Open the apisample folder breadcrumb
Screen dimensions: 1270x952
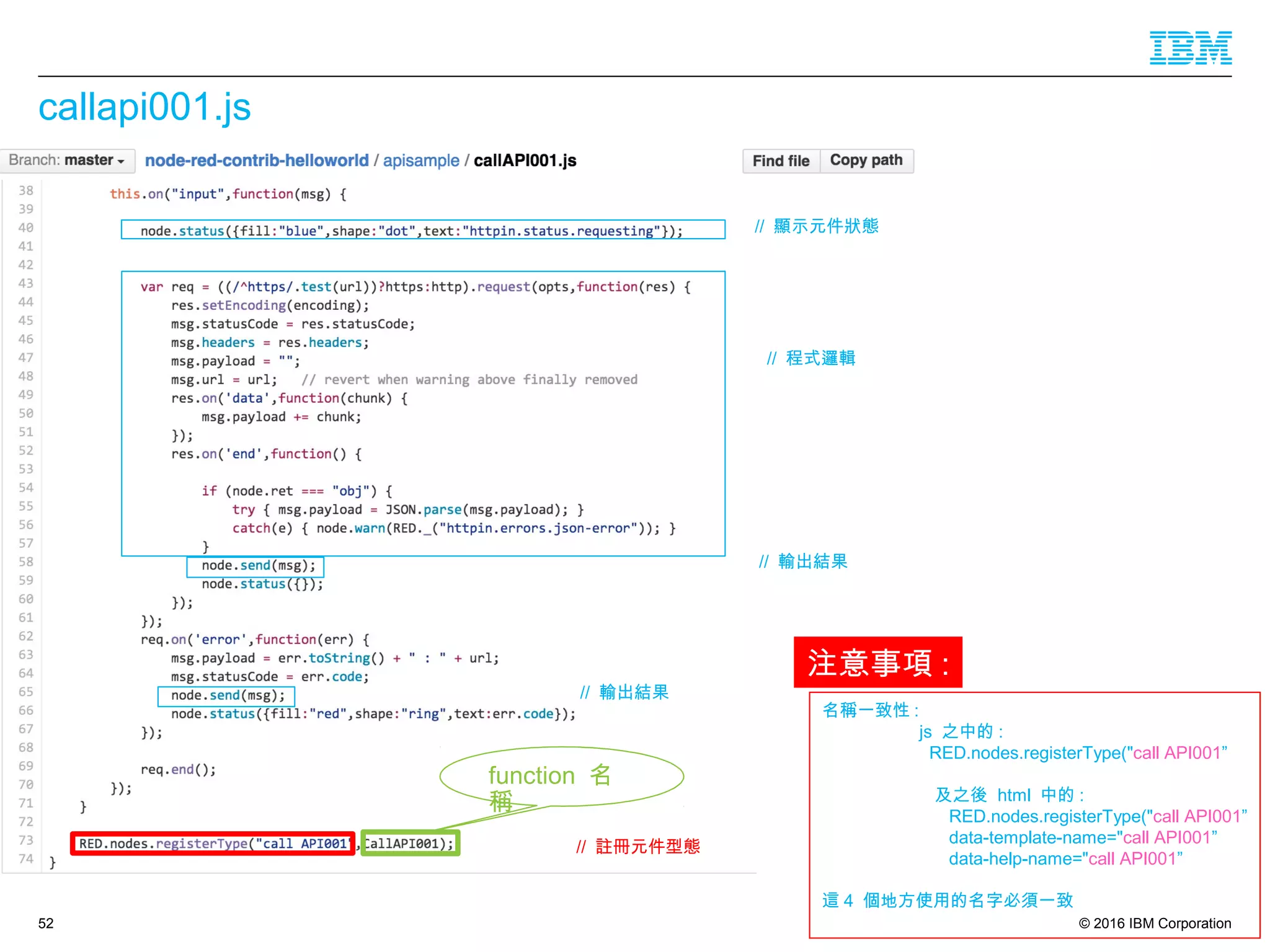[x=421, y=161]
